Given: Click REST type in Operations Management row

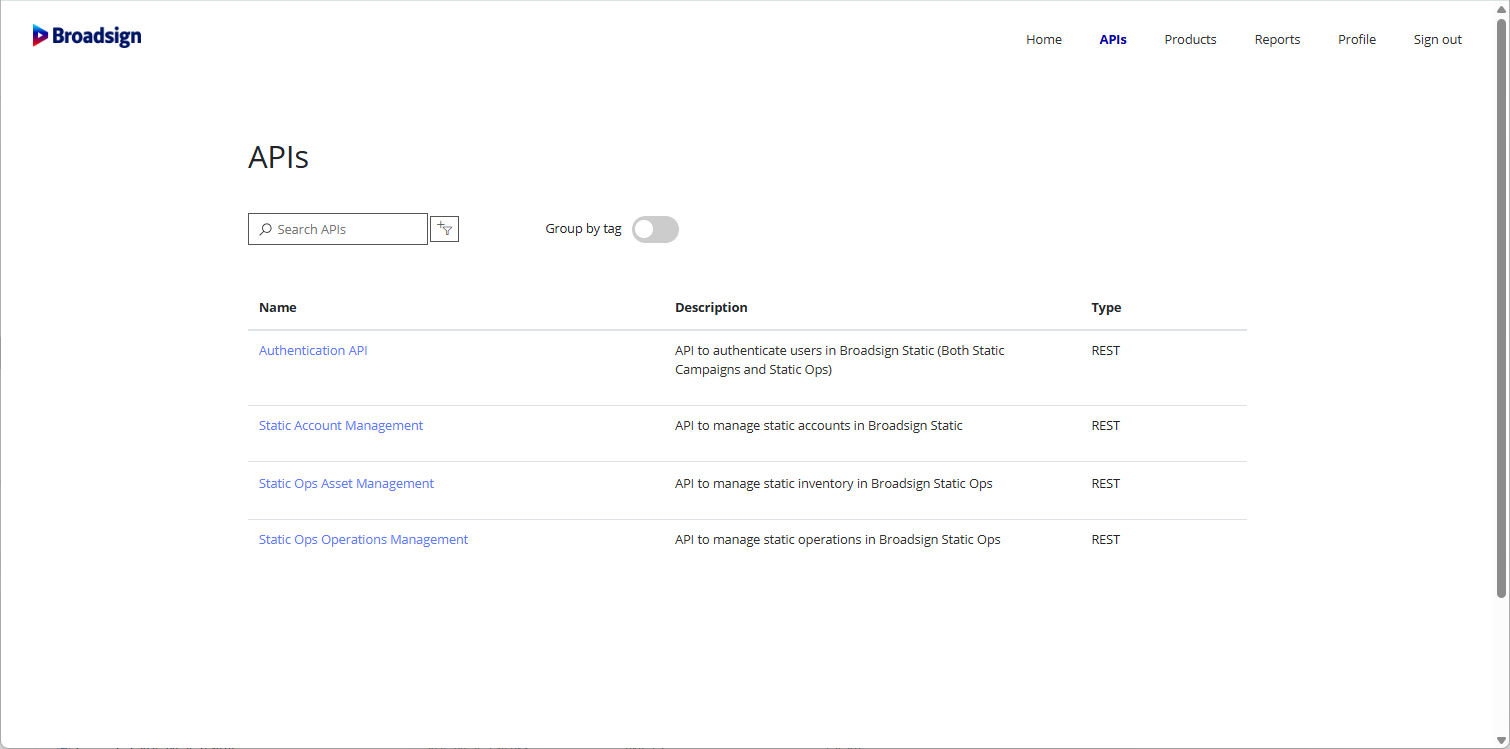Looking at the screenshot, I should (1106, 540).
